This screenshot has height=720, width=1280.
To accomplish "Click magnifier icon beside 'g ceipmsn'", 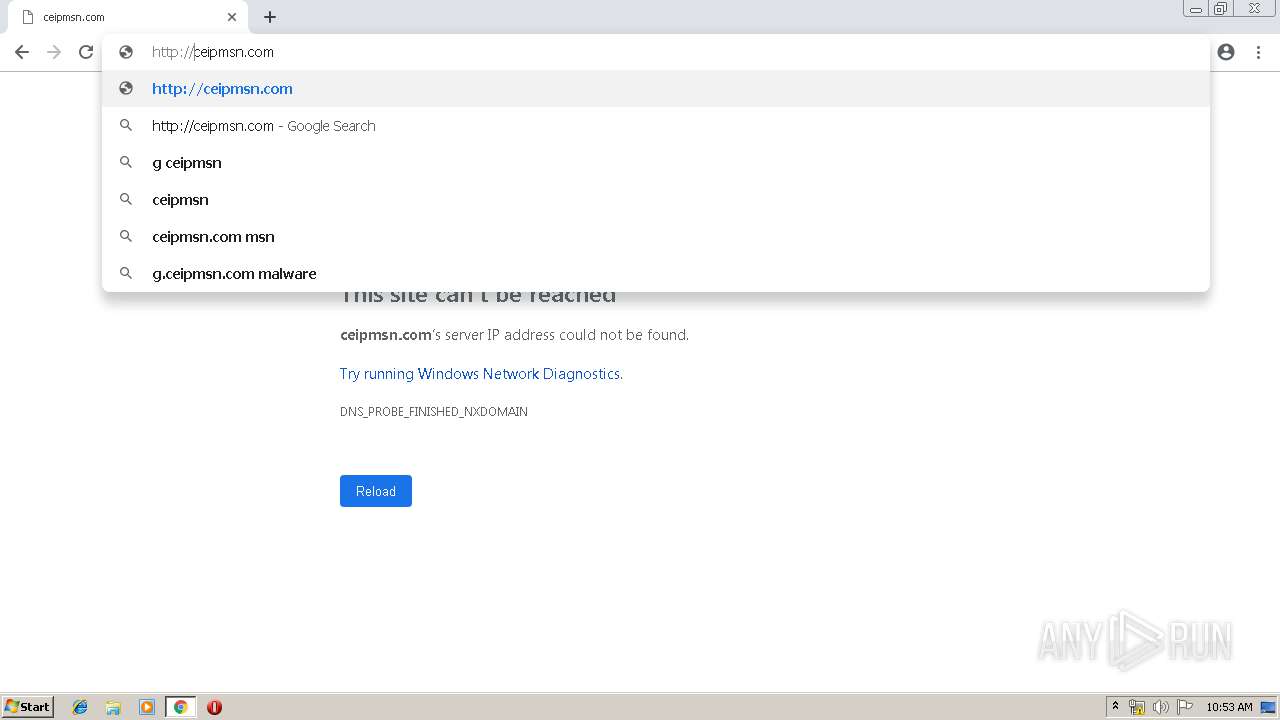I will (126, 162).
